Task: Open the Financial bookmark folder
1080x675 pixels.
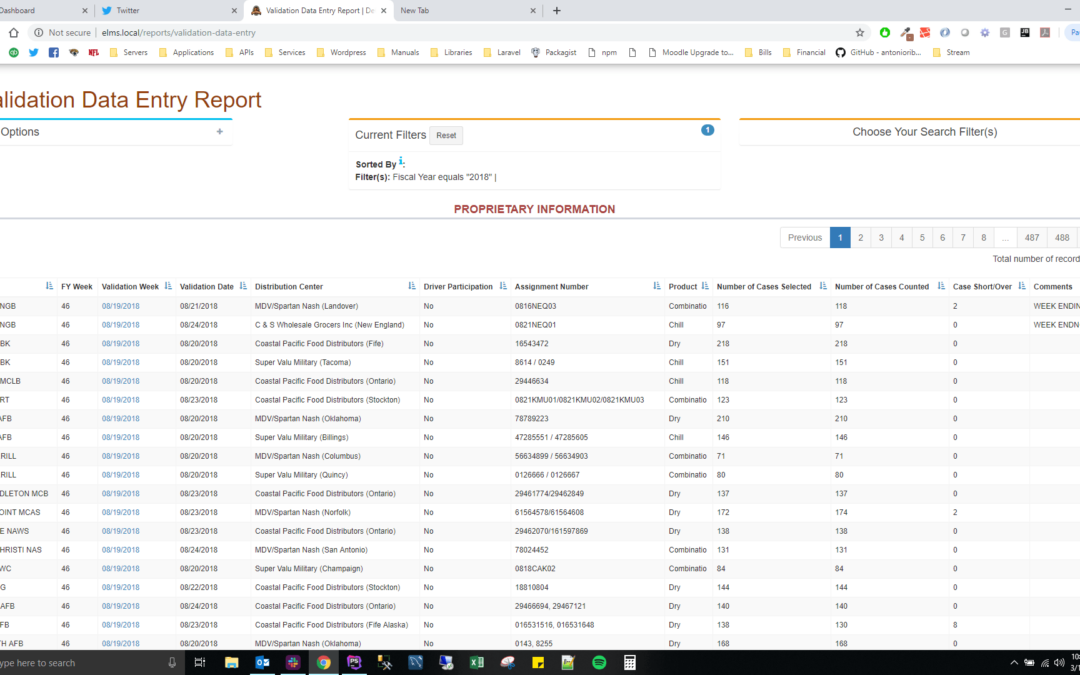Action: pyautogui.click(x=804, y=52)
